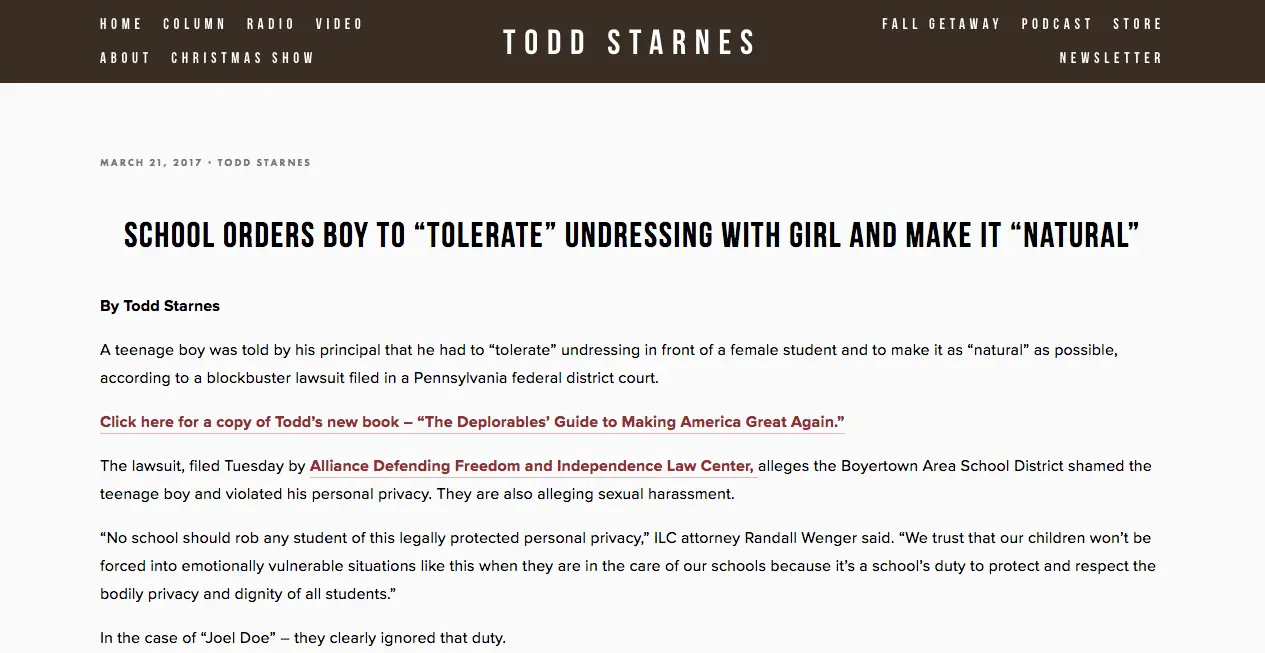Click the Todd Starnes site title
Screen dimensions: 1265x653
[630, 42]
